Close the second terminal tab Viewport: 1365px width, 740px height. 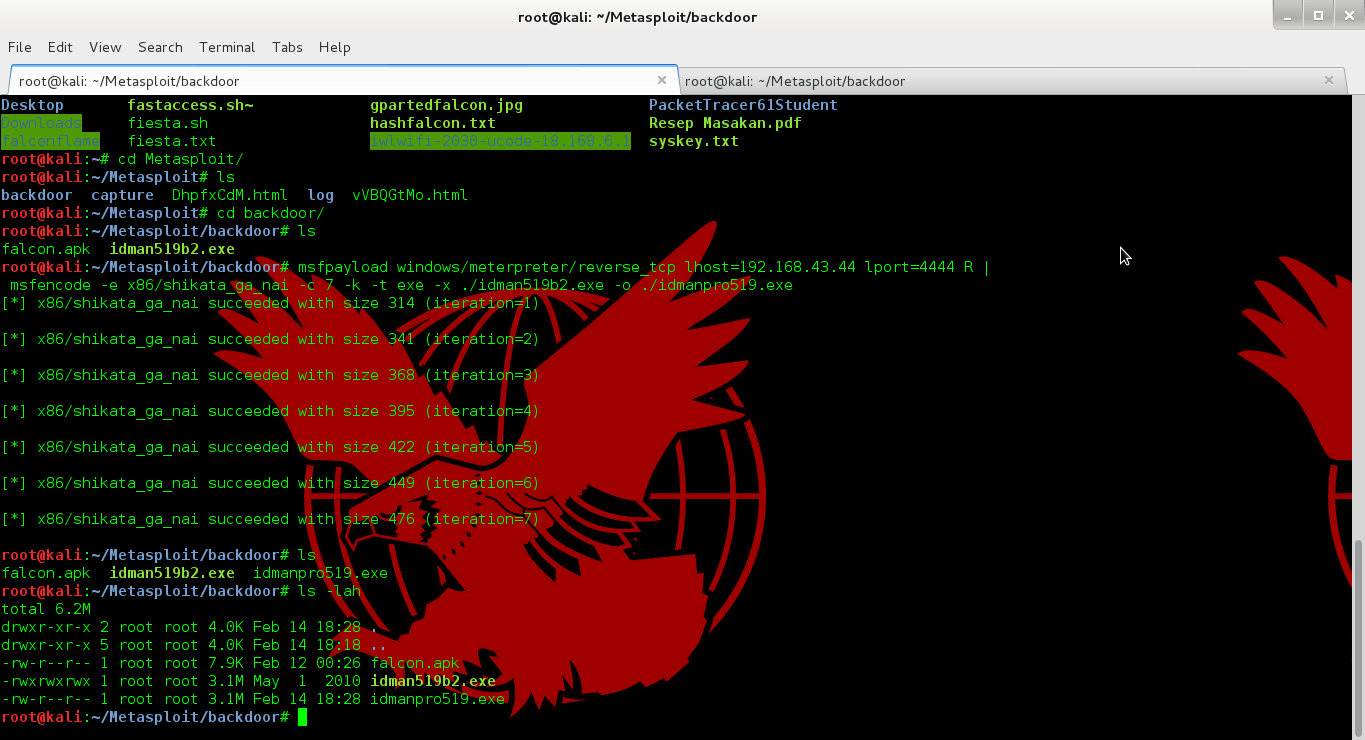[1329, 80]
